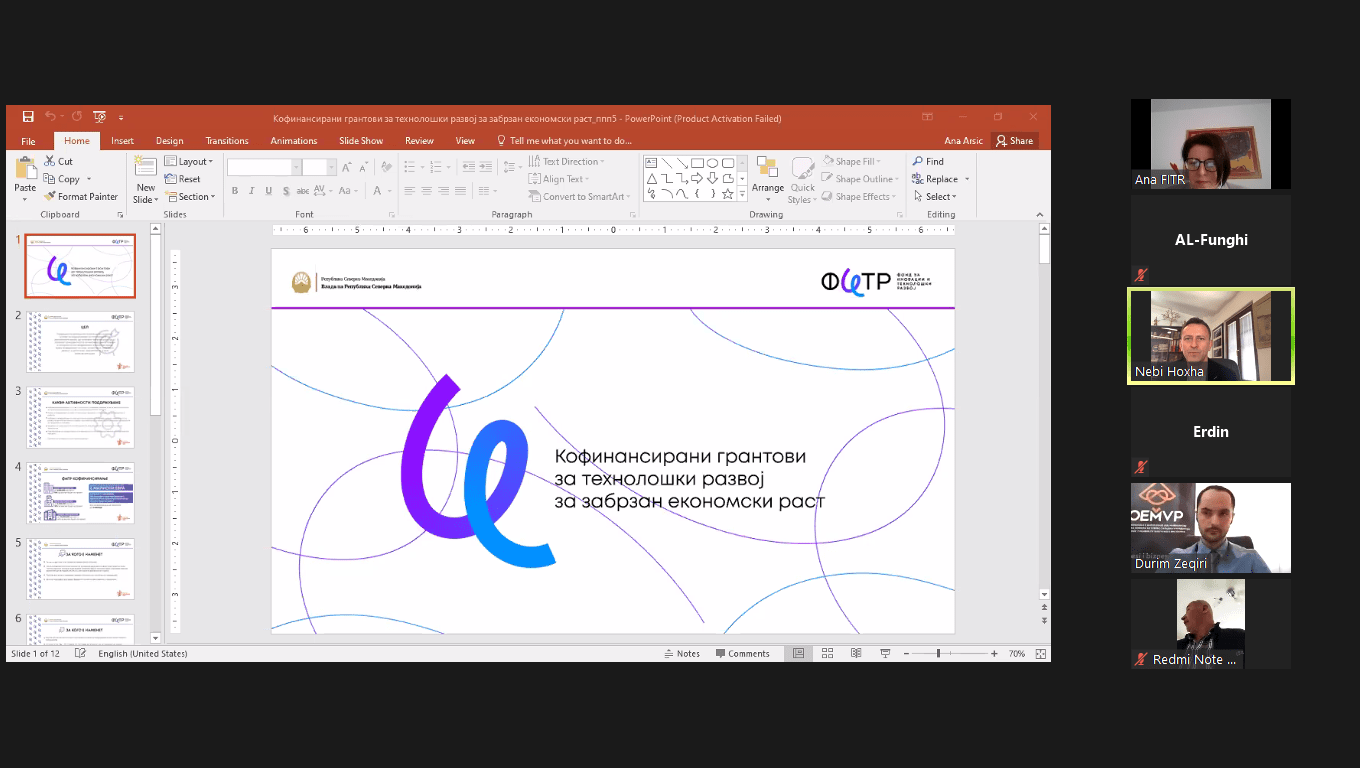Toggle the Notes pane in status bar
The height and width of the screenshot is (768, 1360).
(681, 653)
